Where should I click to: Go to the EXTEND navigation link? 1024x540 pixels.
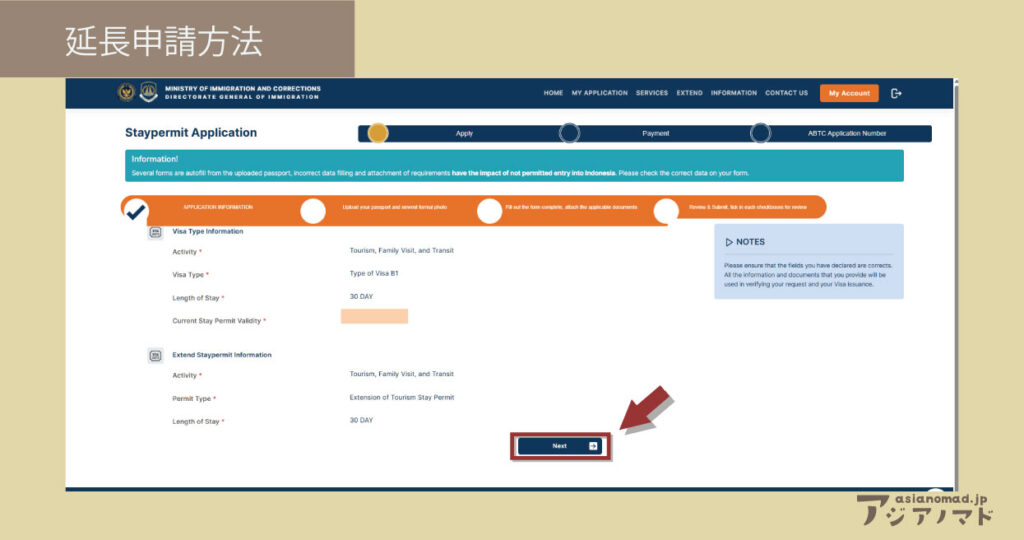(689, 93)
